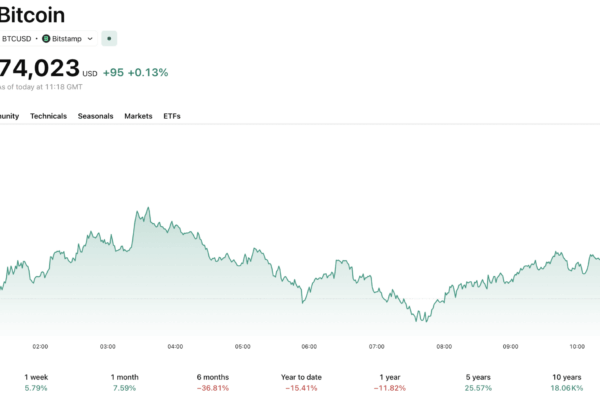Go to the Markets tab

138,116
